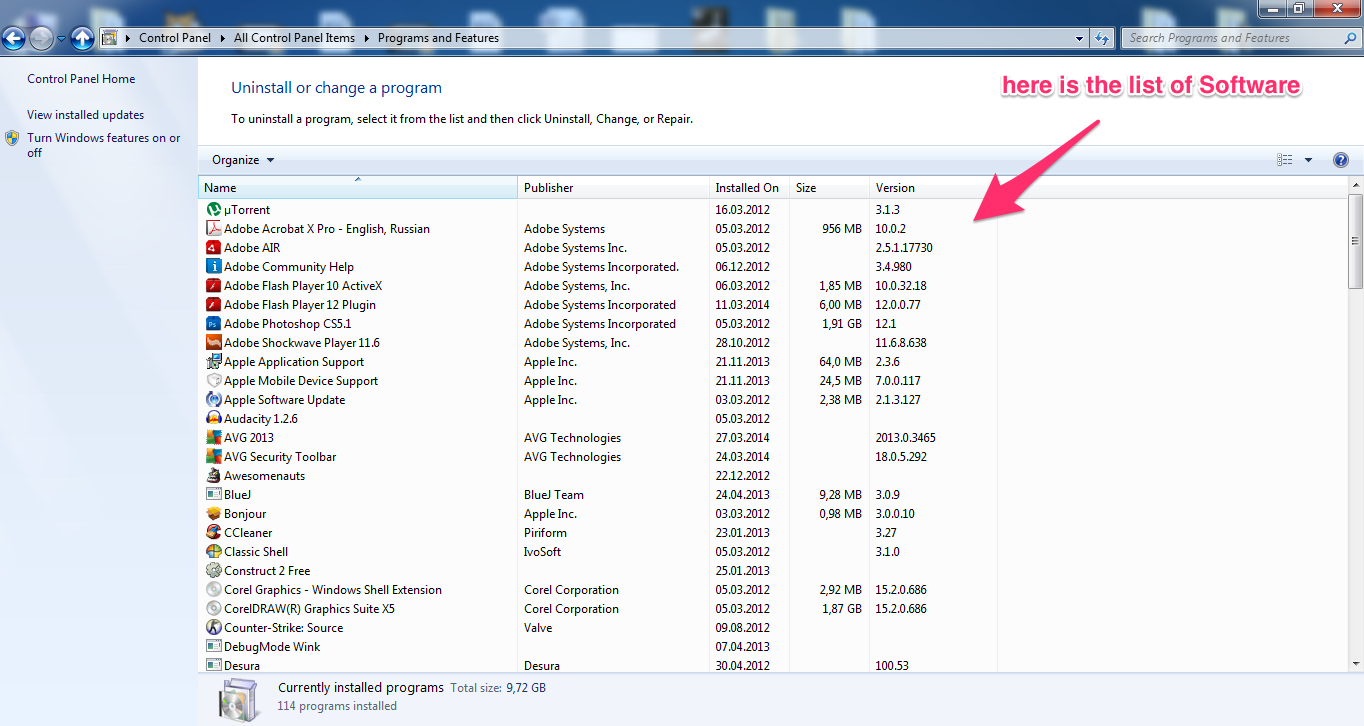Select the CCleaner icon
1364x726 pixels.
pyautogui.click(x=213, y=533)
